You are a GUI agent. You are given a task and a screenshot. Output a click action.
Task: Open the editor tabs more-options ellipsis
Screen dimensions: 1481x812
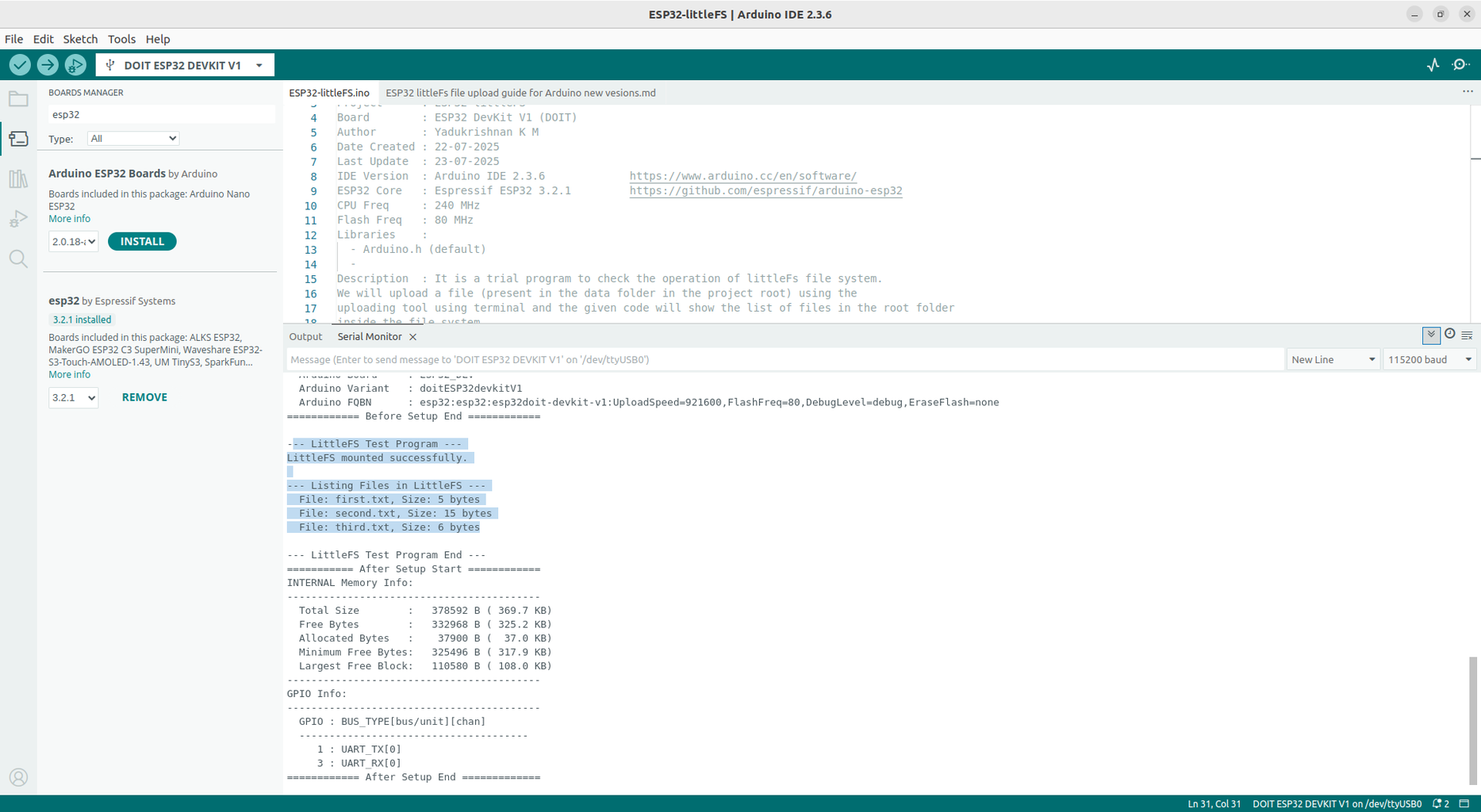click(x=1468, y=92)
